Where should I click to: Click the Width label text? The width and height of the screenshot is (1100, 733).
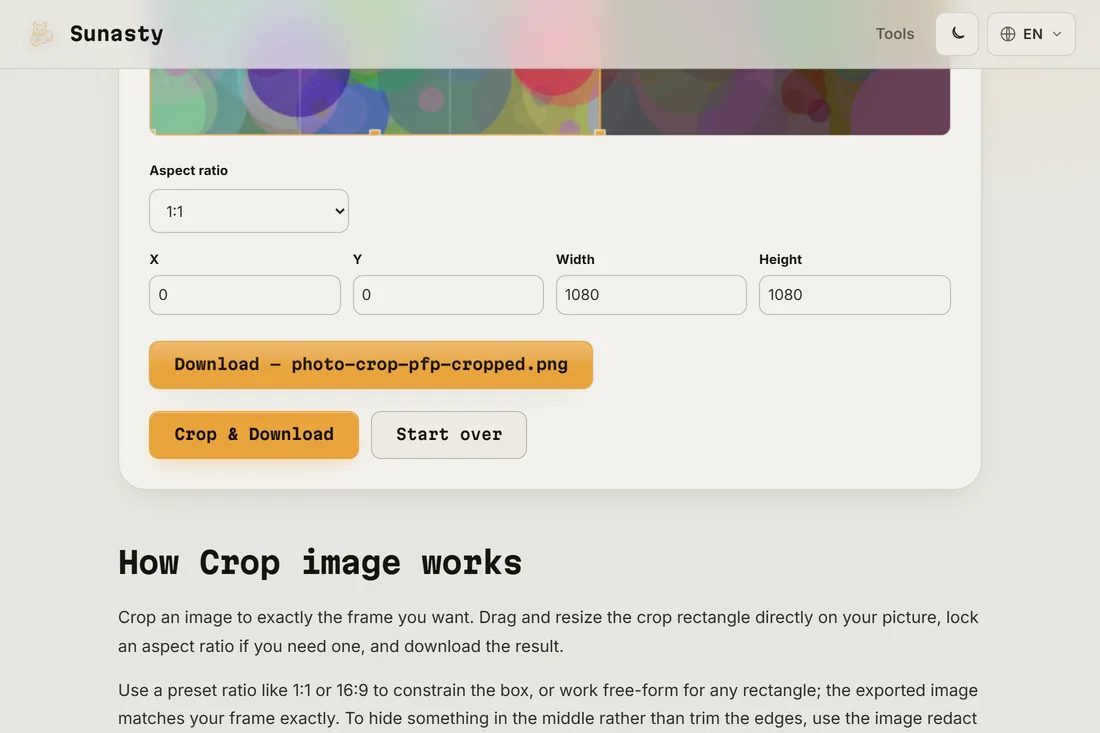tap(575, 260)
